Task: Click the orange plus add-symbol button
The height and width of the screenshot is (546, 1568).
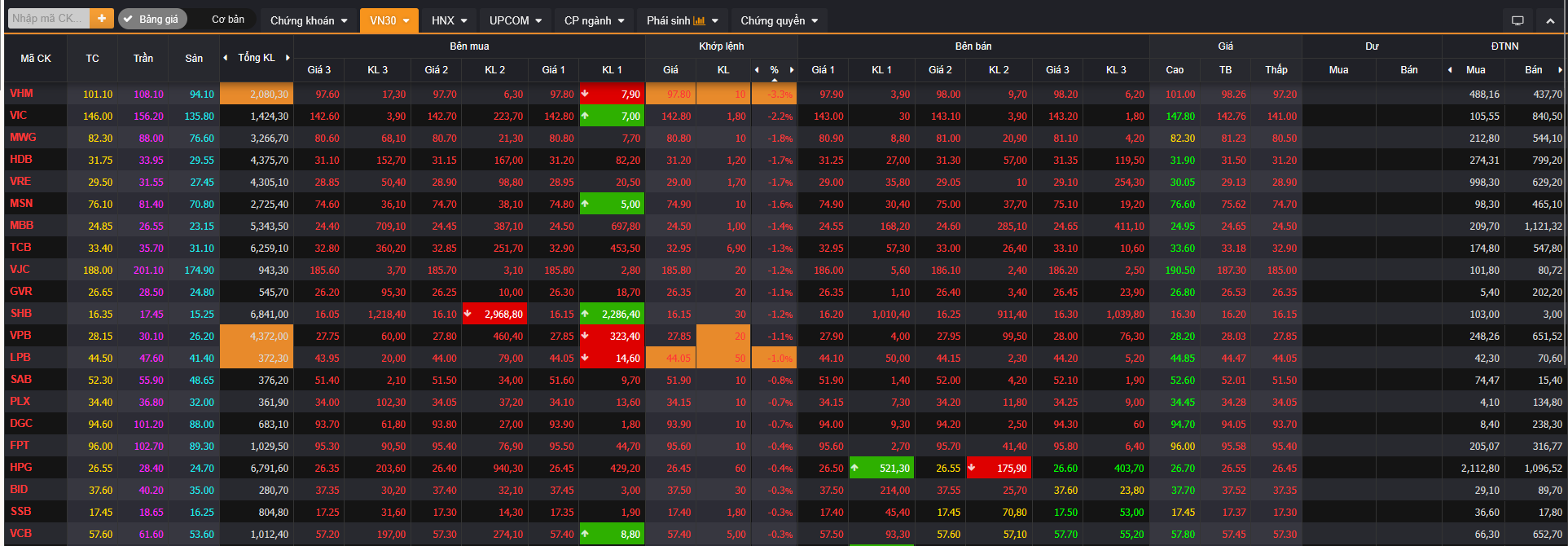Action: 102,19
